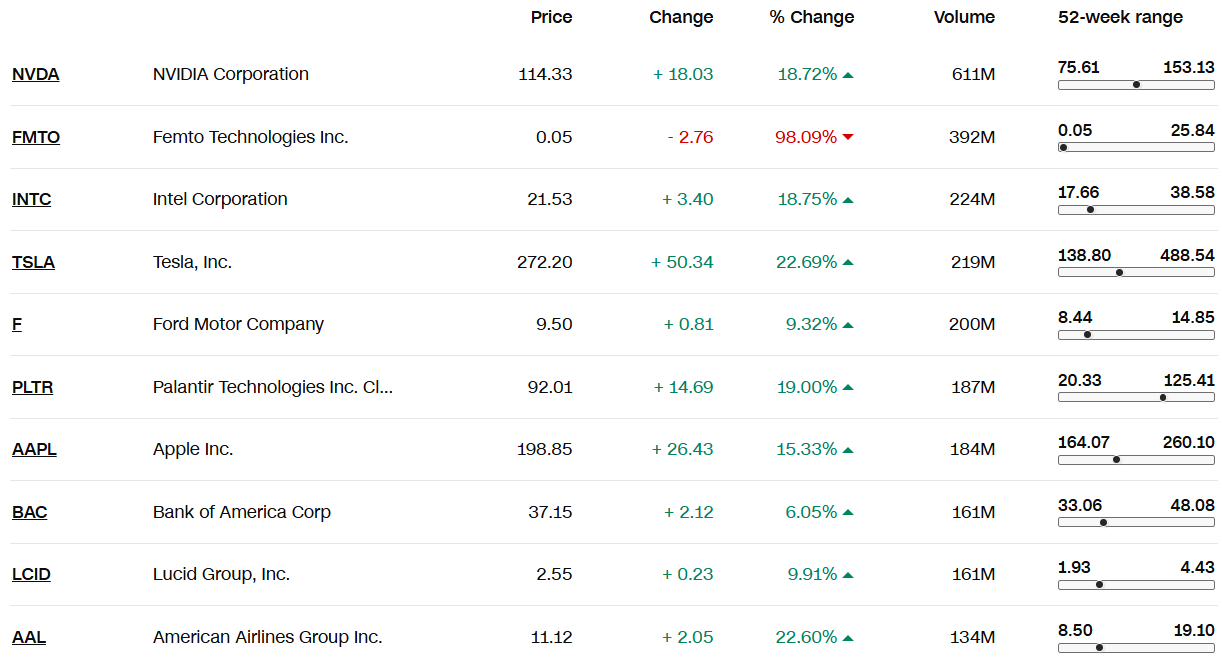Click the up arrow next to Intel's 18.75%

pyautogui.click(x=848, y=200)
